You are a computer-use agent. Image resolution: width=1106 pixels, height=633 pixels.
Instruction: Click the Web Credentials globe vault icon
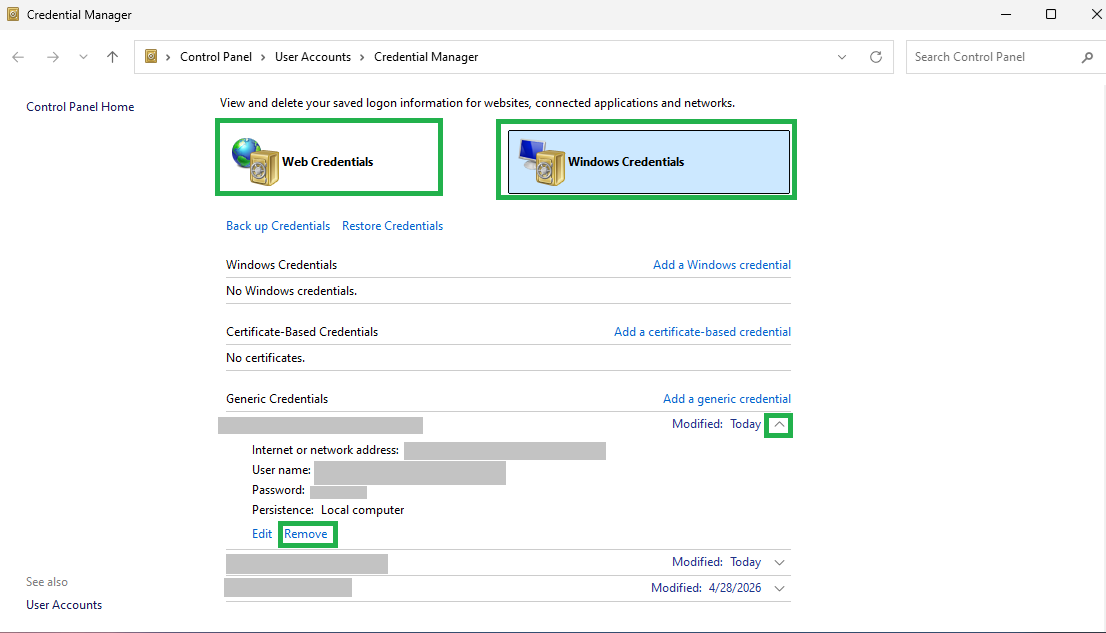(x=255, y=162)
